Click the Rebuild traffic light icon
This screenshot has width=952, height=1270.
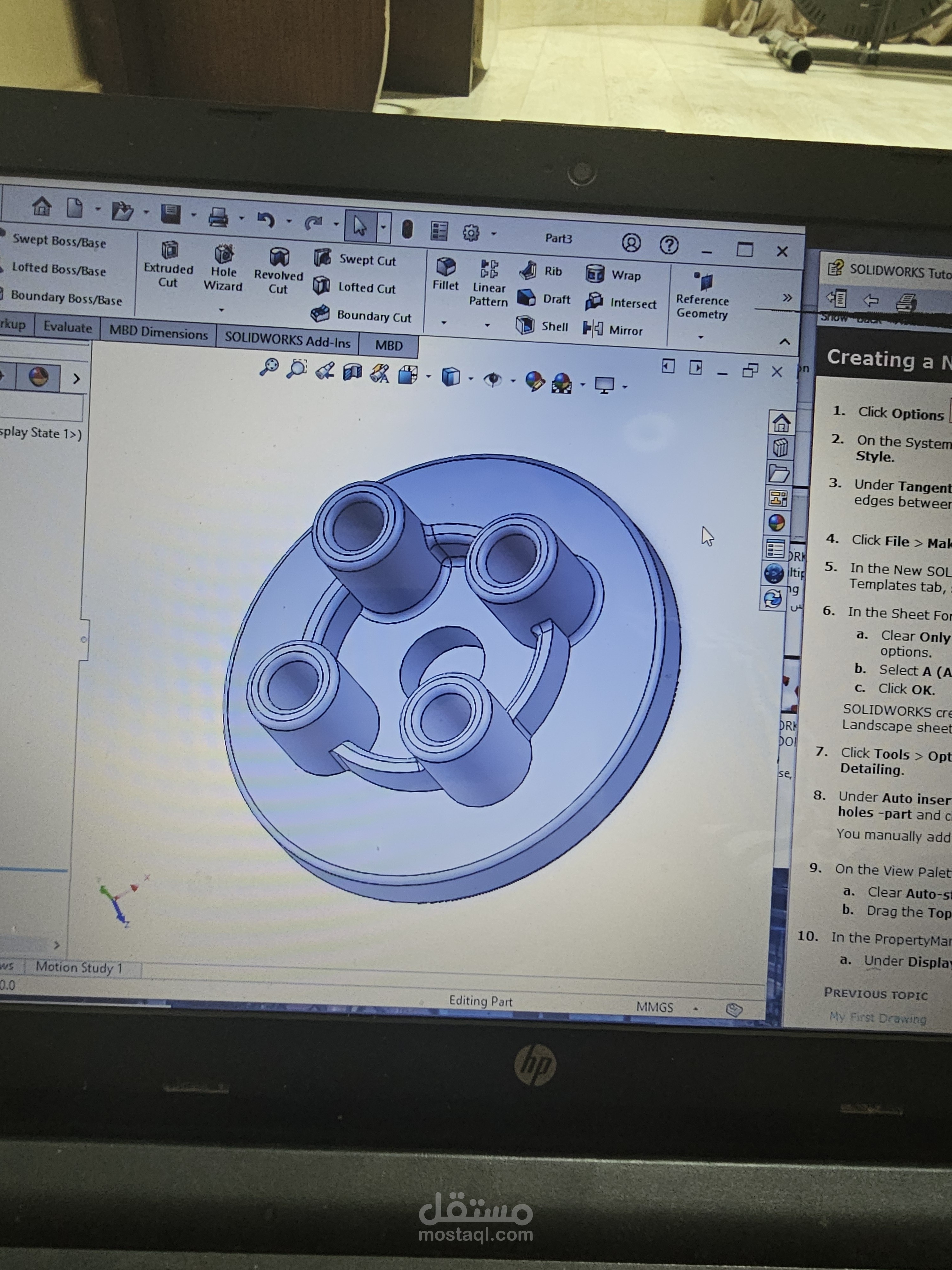[407, 229]
